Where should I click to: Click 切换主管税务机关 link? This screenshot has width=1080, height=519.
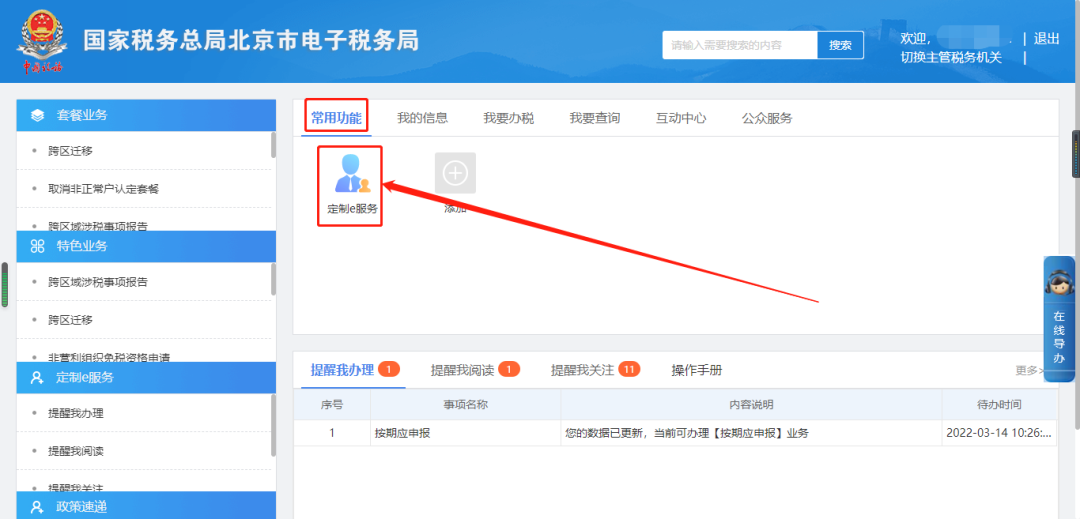click(x=951, y=58)
